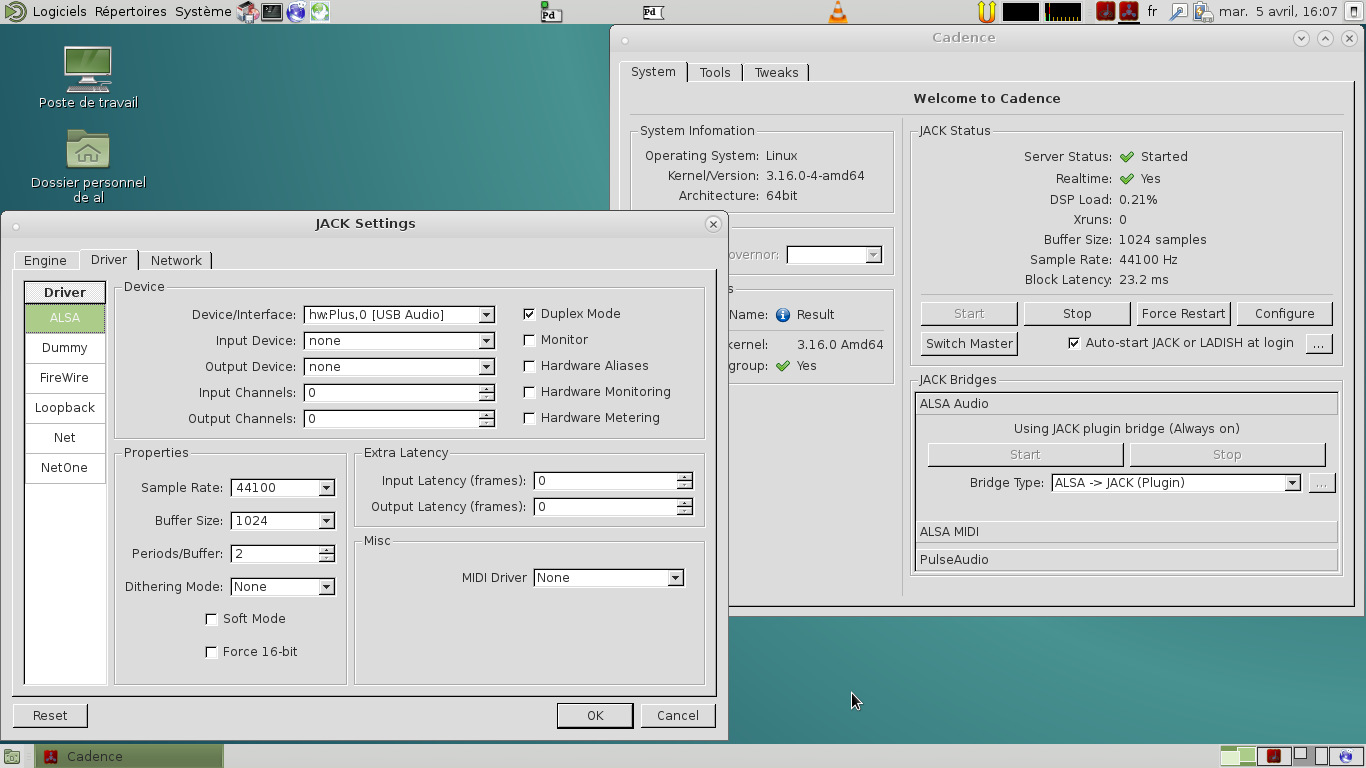This screenshot has height=768, width=1366.
Task: Launch the terminal from the top panel
Action: click(x=272, y=12)
